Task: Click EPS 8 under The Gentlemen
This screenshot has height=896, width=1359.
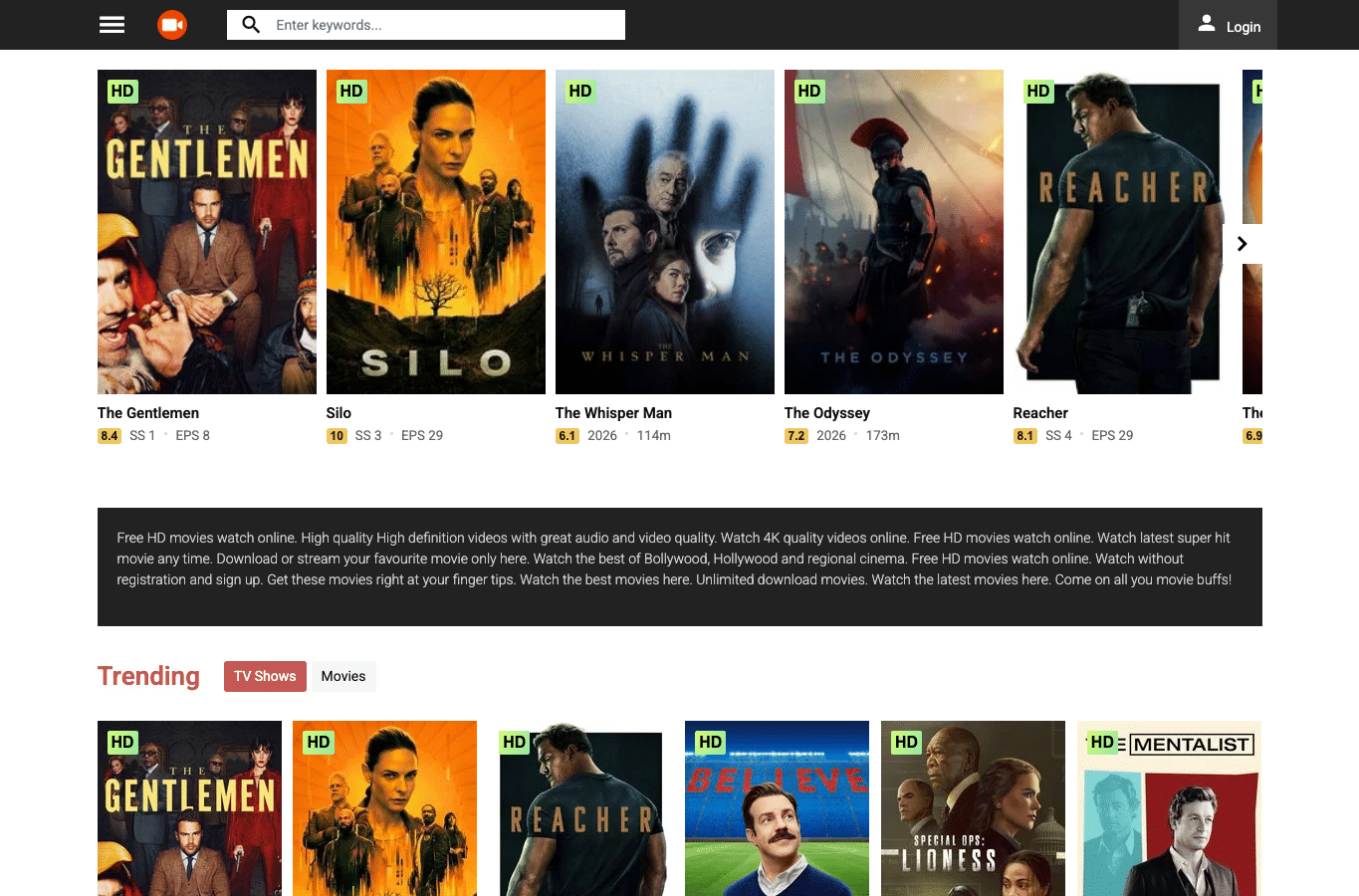Action: pos(193,436)
